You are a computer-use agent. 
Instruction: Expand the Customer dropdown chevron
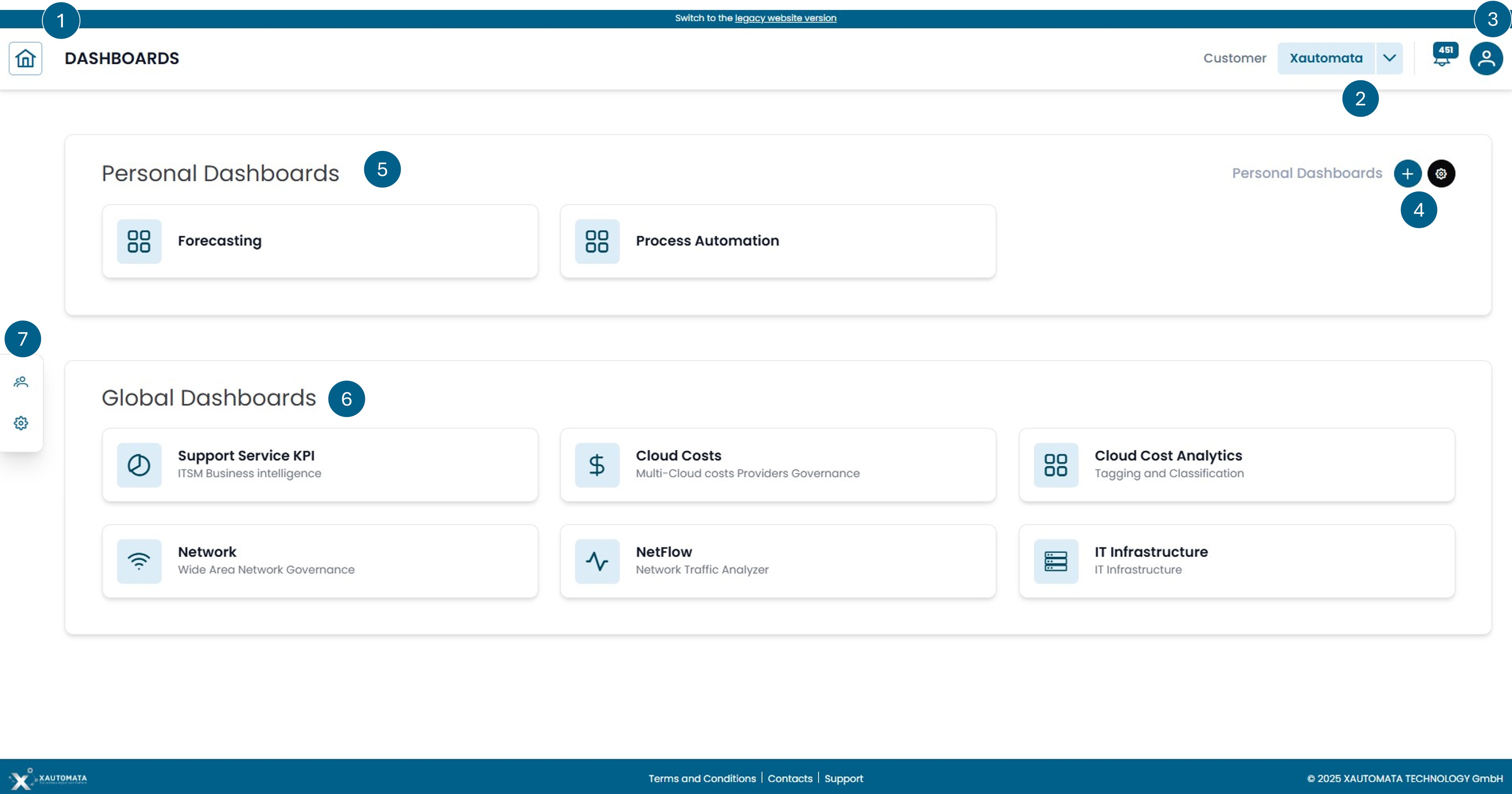1389,58
